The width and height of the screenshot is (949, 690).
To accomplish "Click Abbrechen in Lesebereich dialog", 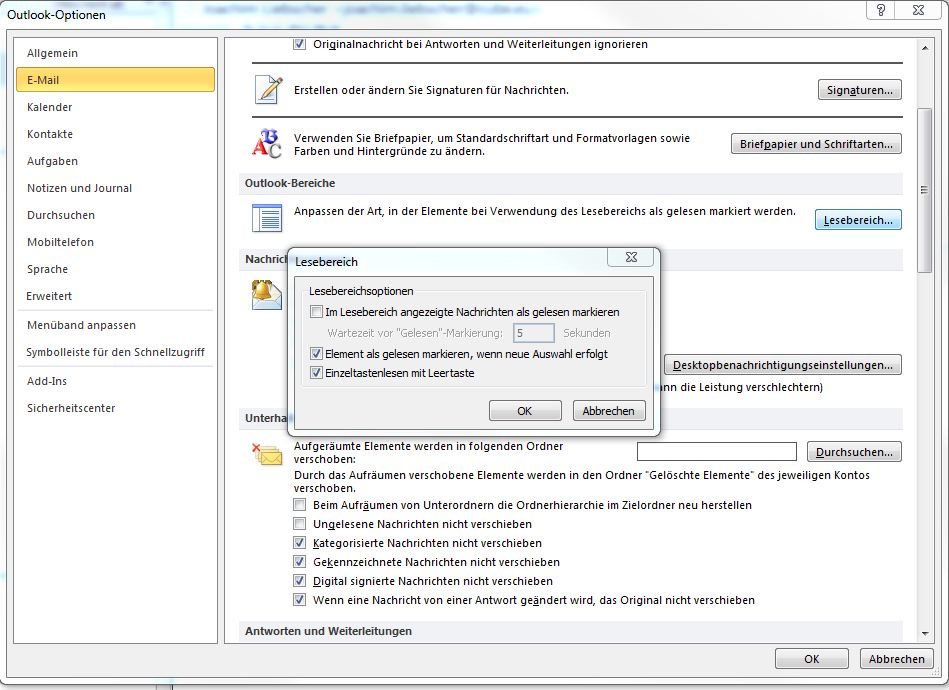I will click(608, 411).
